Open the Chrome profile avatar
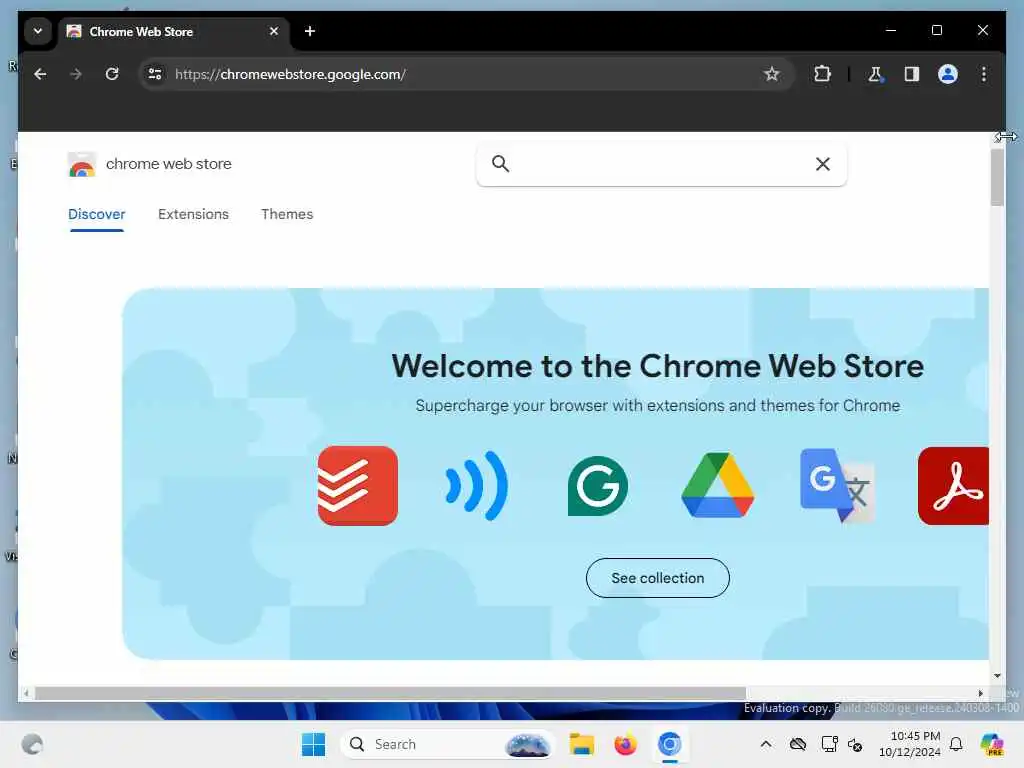 (x=948, y=74)
